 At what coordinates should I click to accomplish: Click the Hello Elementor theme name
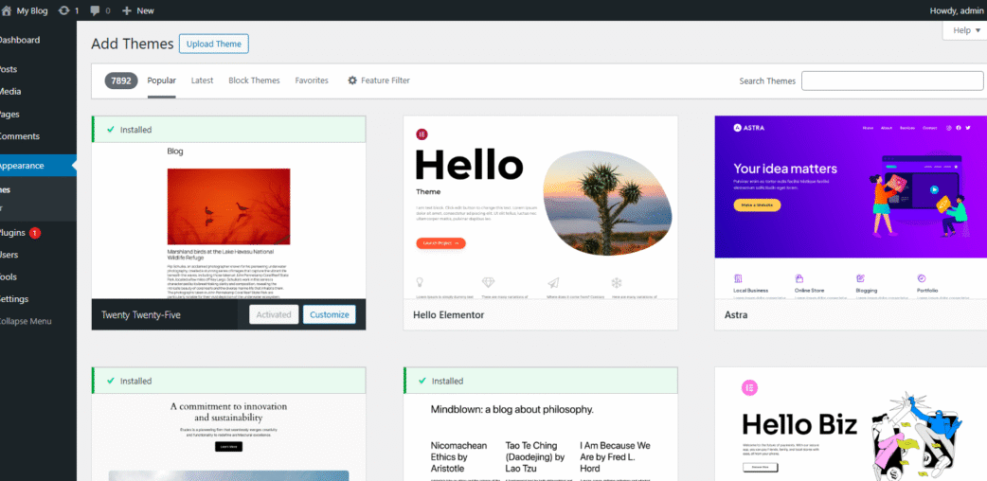click(449, 314)
